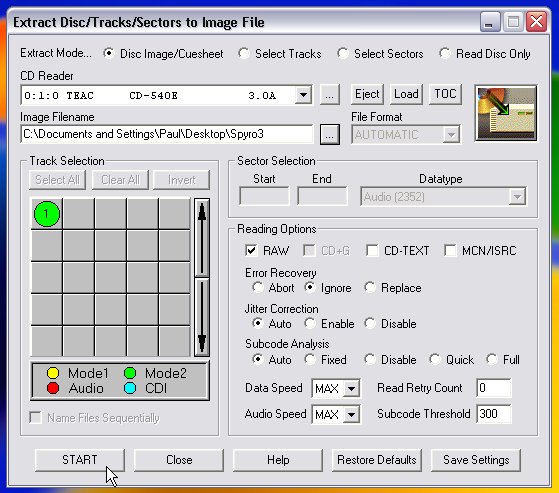The height and width of the screenshot is (493, 559).
Task: Click the START button
Action: point(80,460)
